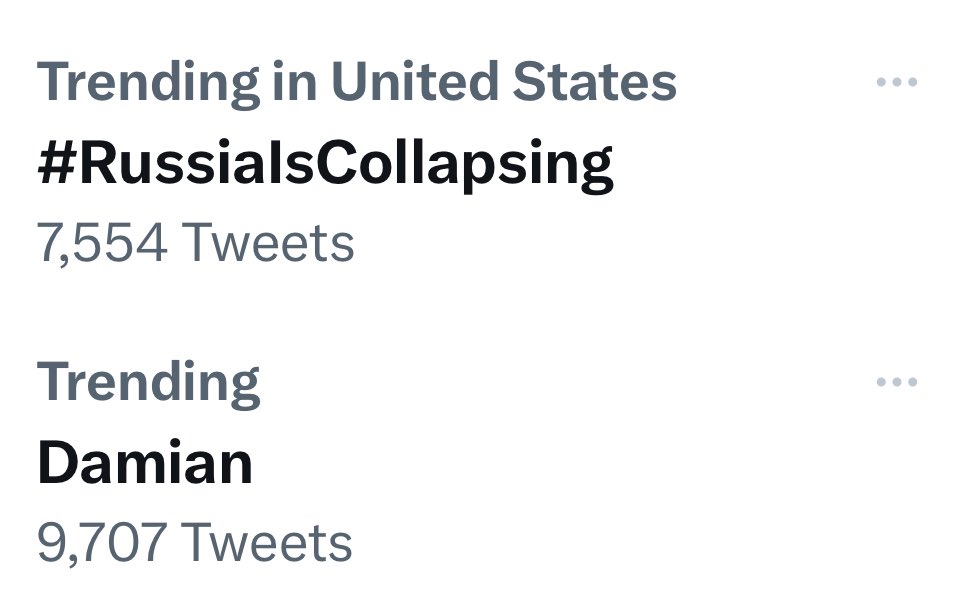Select the Trending label above Damian

[x=149, y=383]
